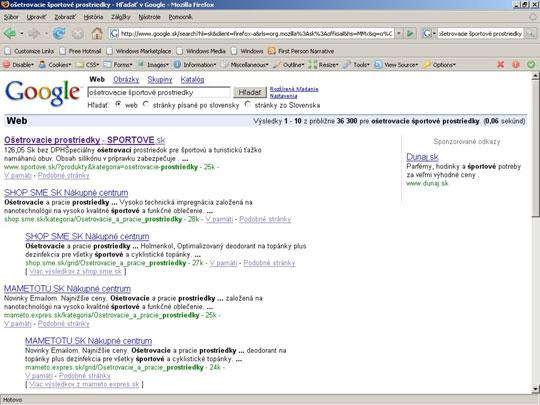Open Rozšírené hľadanie link
Viewport: 540px width, 405px height.
tap(294, 89)
